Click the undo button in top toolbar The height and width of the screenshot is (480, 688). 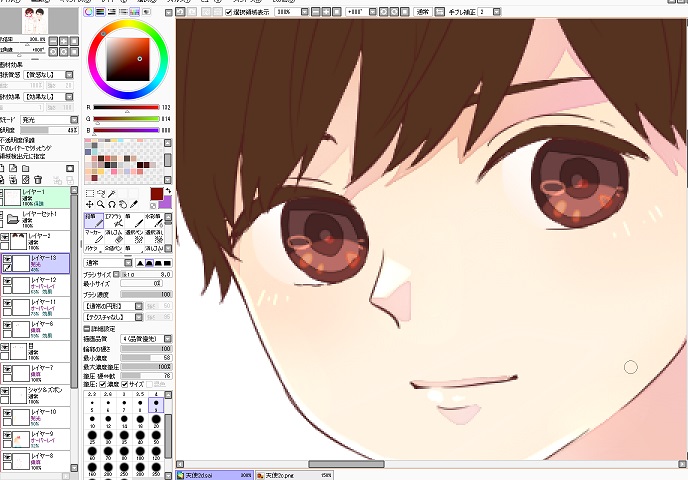click(x=180, y=12)
